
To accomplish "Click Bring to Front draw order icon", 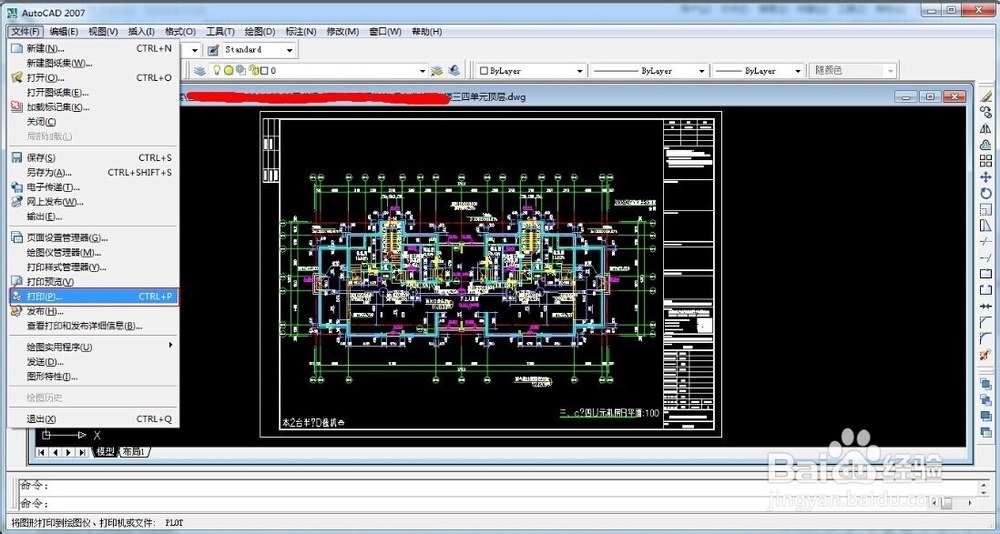I will [x=986, y=383].
